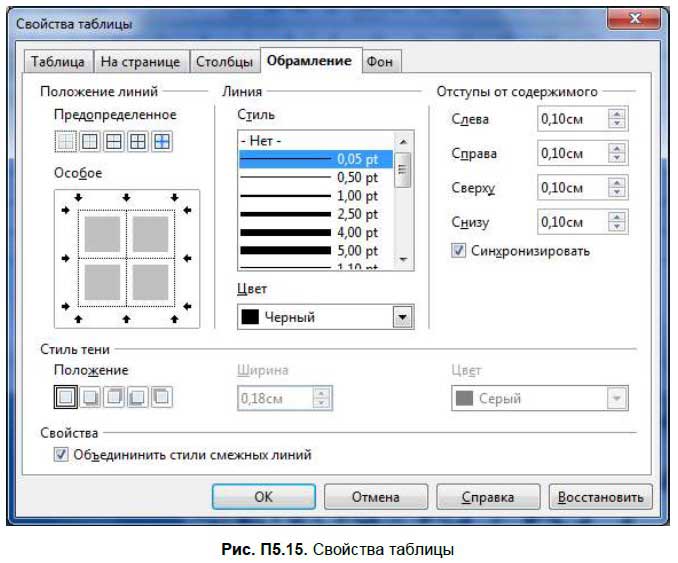Click the Отмена button
This screenshot has width=678, height=563.
(376, 497)
